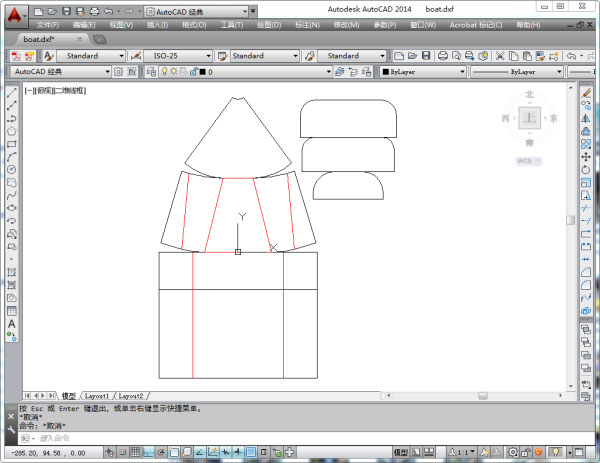Select the Multiline Text tool
Screen dimensions: 600x463
point(11,324)
